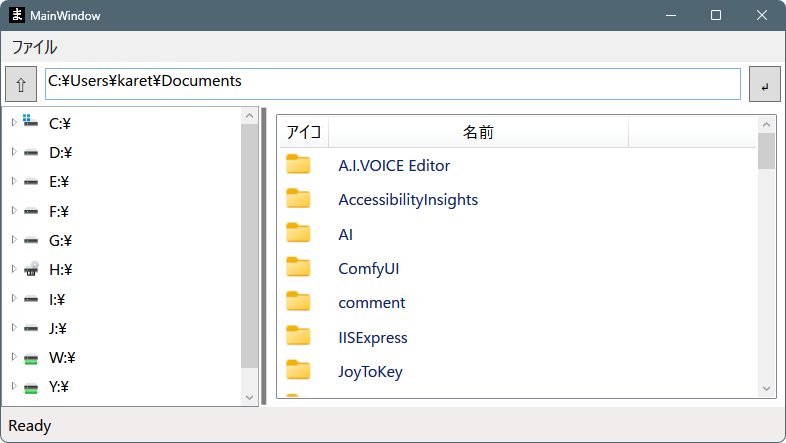
Task: Select the E:¥ label in the tree
Action: click(59, 181)
